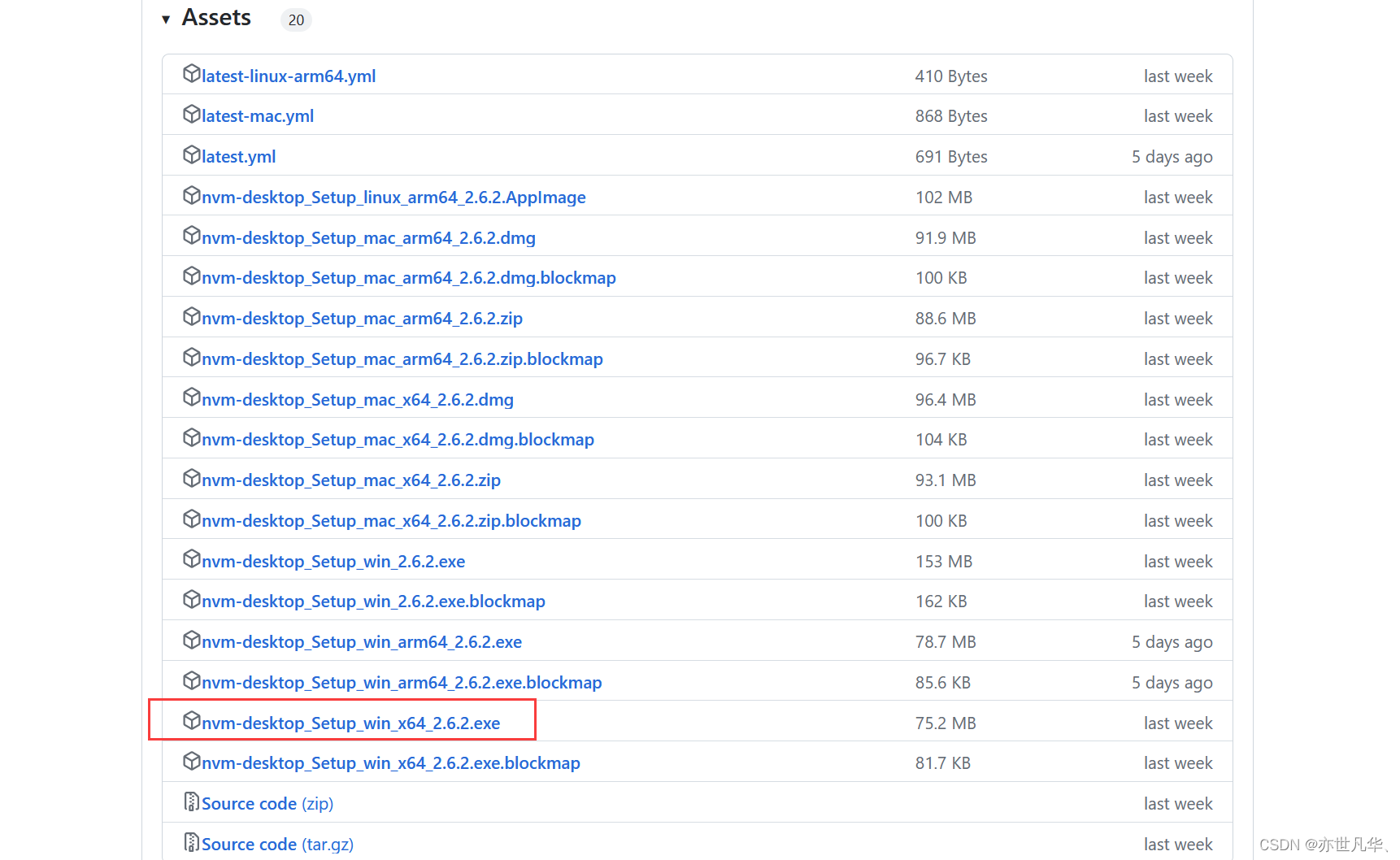This screenshot has width=1400, height=860.
Task: Click the 75.2 MB size text
Action: click(x=946, y=723)
